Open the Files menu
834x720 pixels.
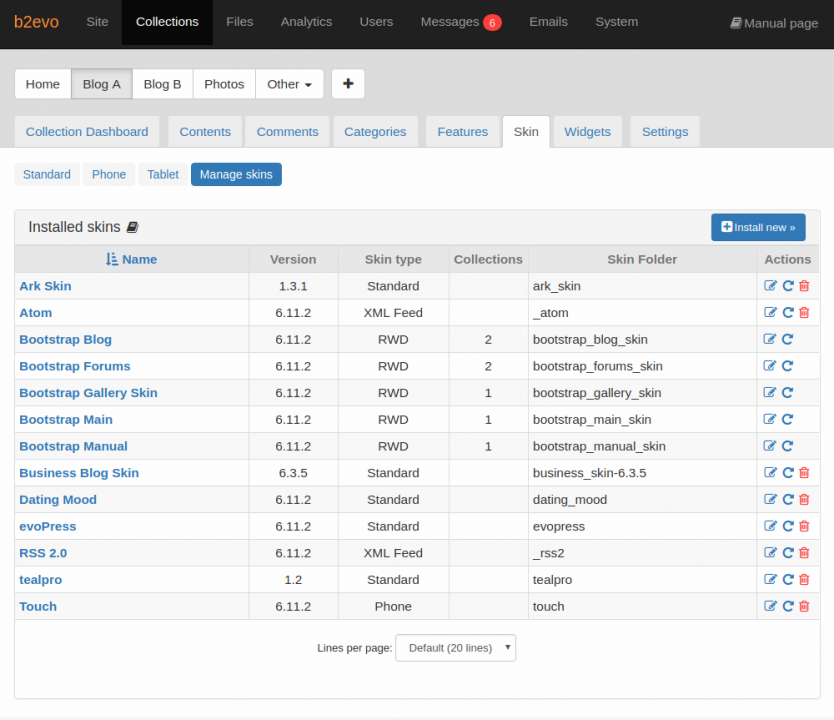pyautogui.click(x=239, y=22)
